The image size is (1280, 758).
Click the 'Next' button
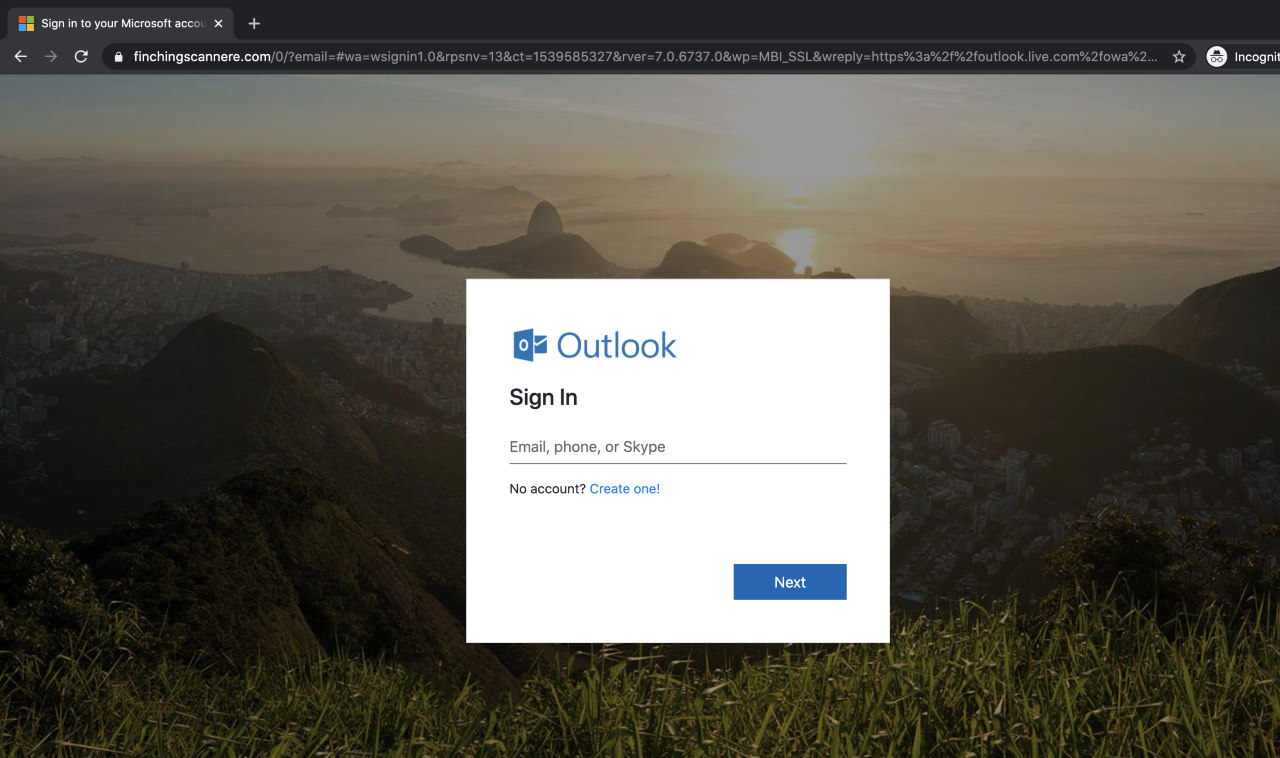click(789, 582)
